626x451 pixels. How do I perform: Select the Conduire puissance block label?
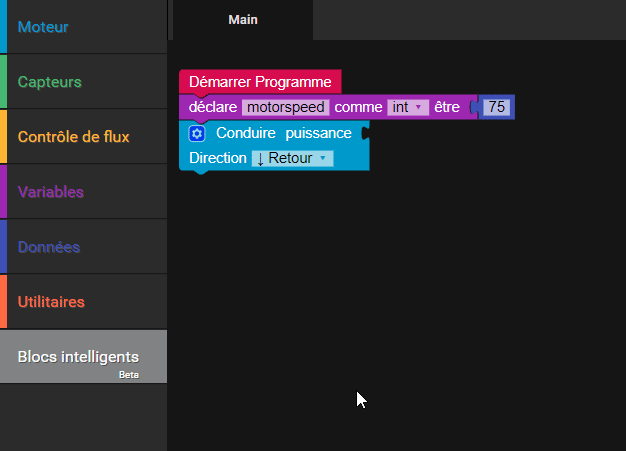283,133
